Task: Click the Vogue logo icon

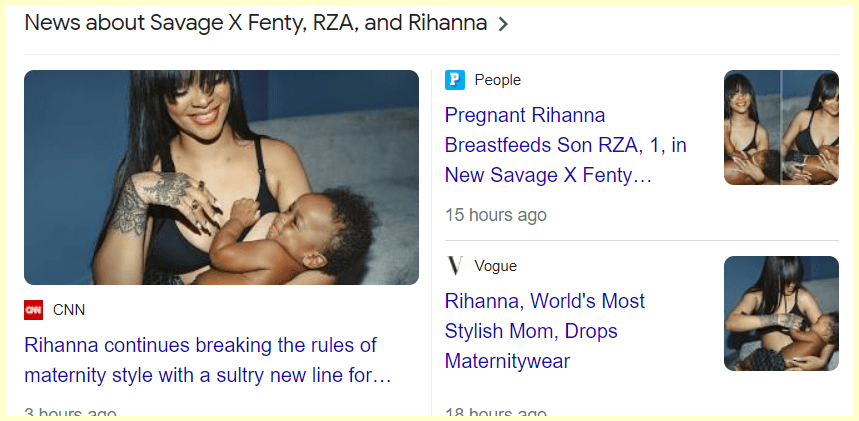Action: (455, 266)
